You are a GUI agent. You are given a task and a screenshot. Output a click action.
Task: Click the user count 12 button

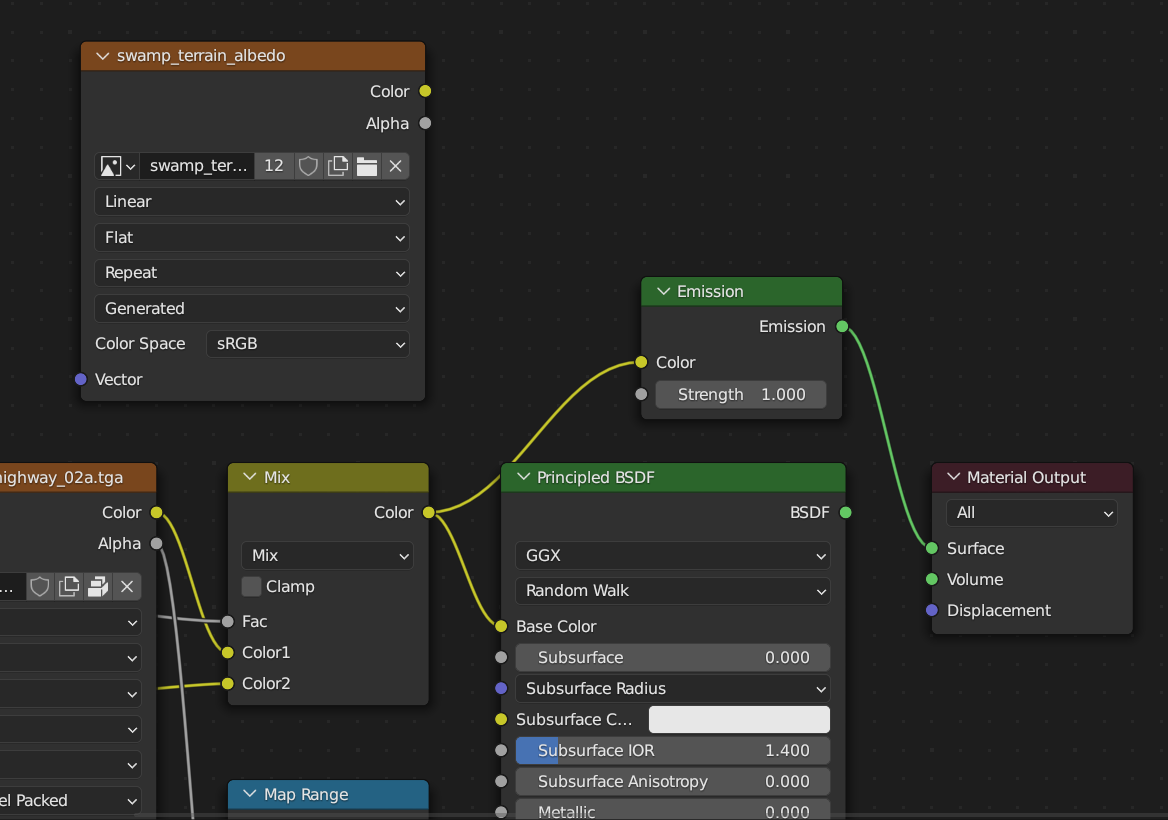[274, 166]
